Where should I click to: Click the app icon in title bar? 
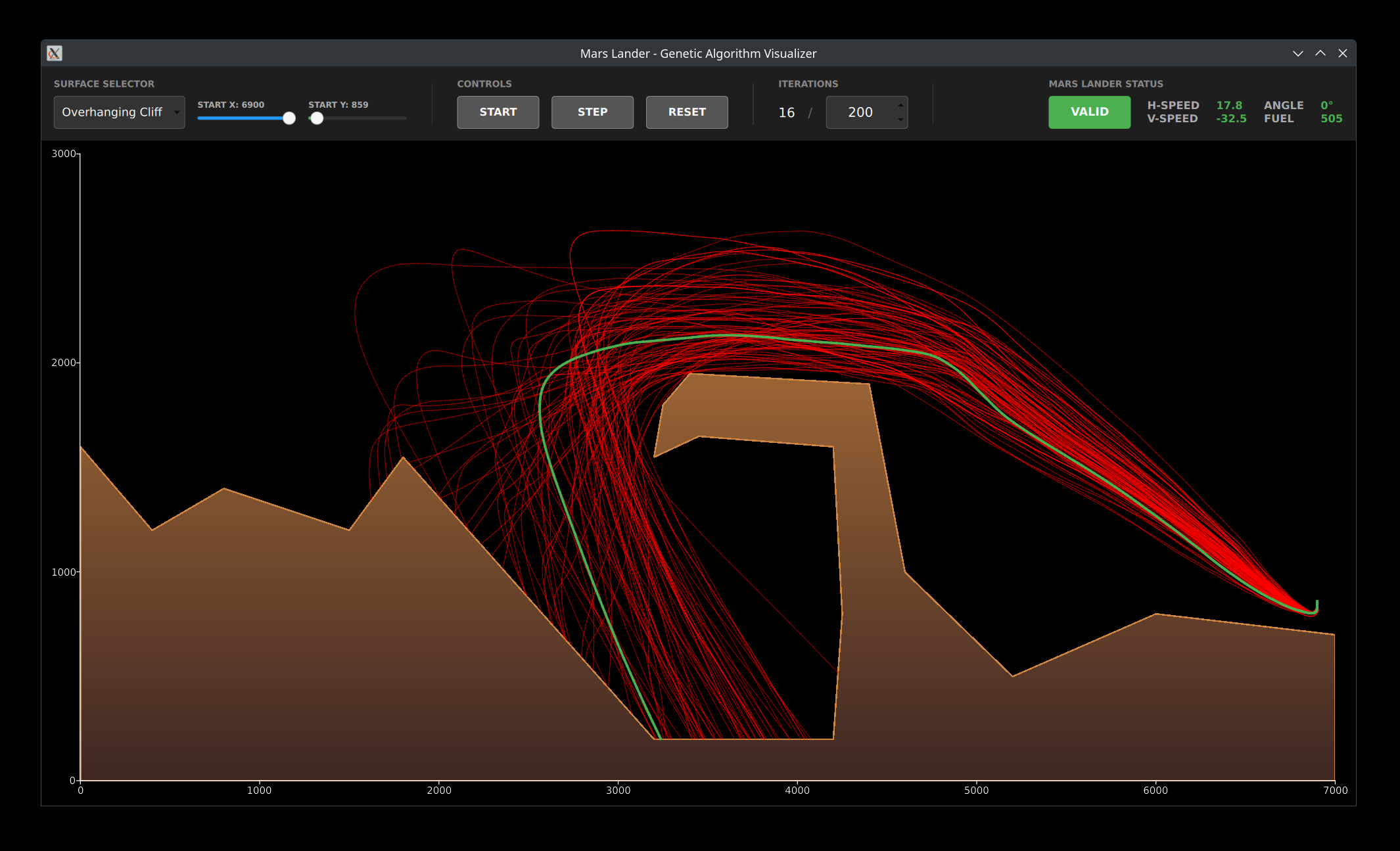(55, 53)
